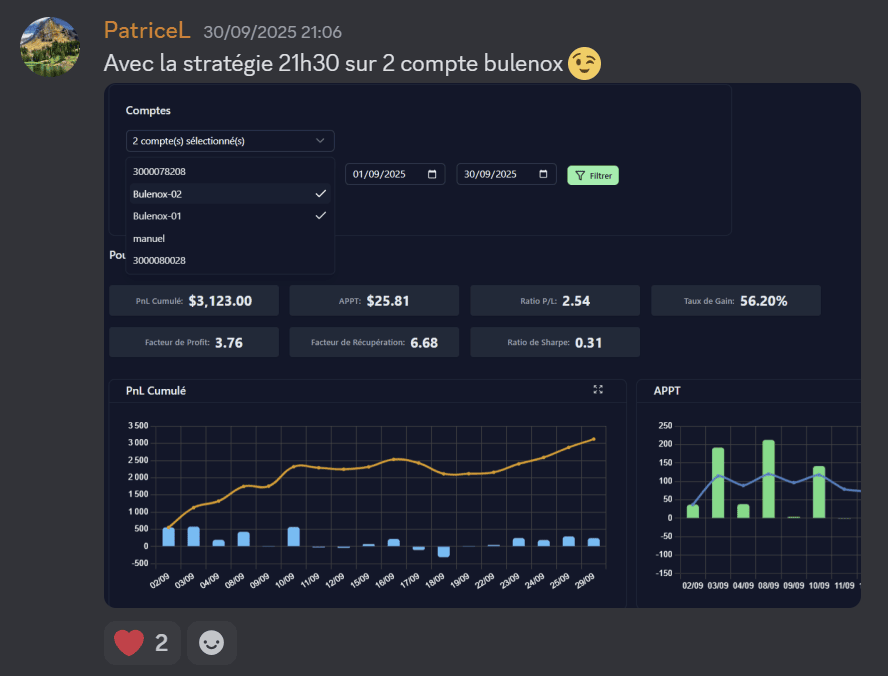Image resolution: width=888 pixels, height=676 pixels.
Task: Open calendar picker on 01/09/2025 date
Action: tap(432, 175)
